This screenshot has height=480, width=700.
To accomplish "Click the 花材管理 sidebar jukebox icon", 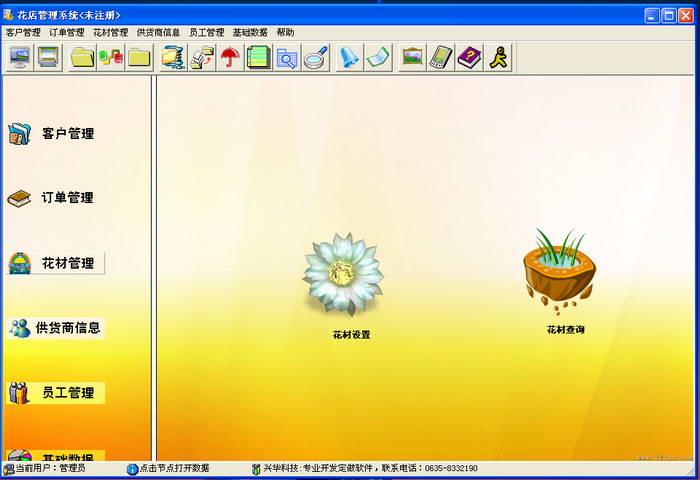I will coord(20,263).
